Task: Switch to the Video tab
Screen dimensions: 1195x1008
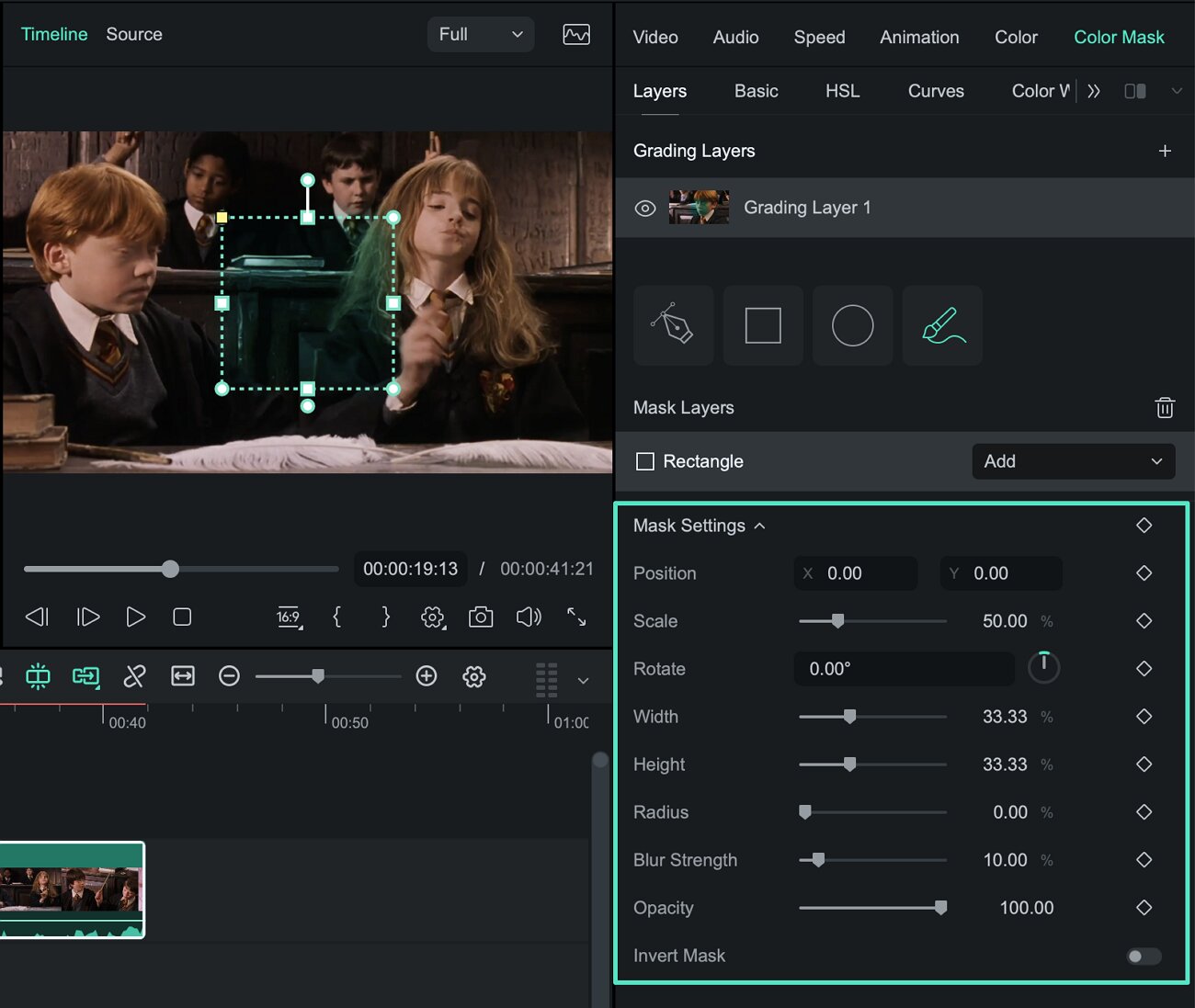Action: pos(655,38)
